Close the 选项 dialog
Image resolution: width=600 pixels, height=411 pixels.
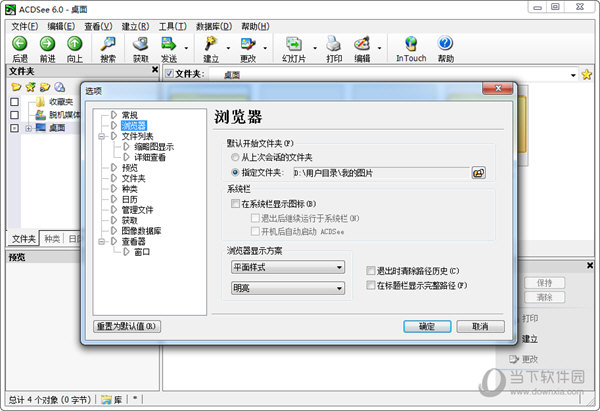[x=497, y=88]
